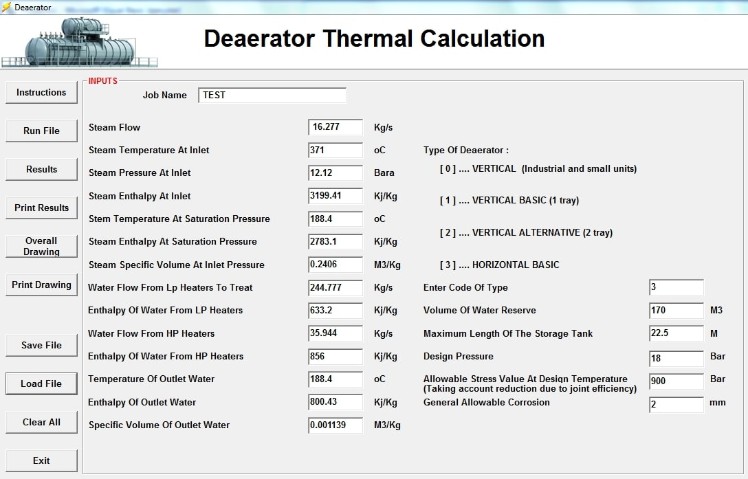
Task: Click Steam Temperature At Inlet field
Action: tap(335, 150)
